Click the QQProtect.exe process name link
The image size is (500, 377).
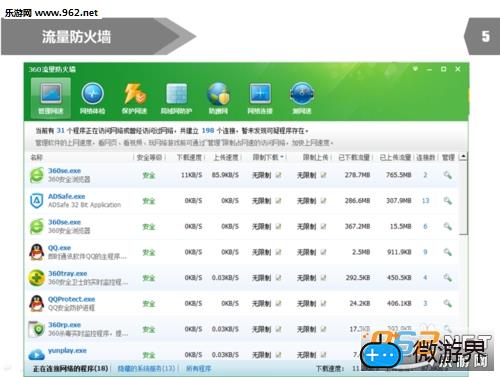click(71, 299)
